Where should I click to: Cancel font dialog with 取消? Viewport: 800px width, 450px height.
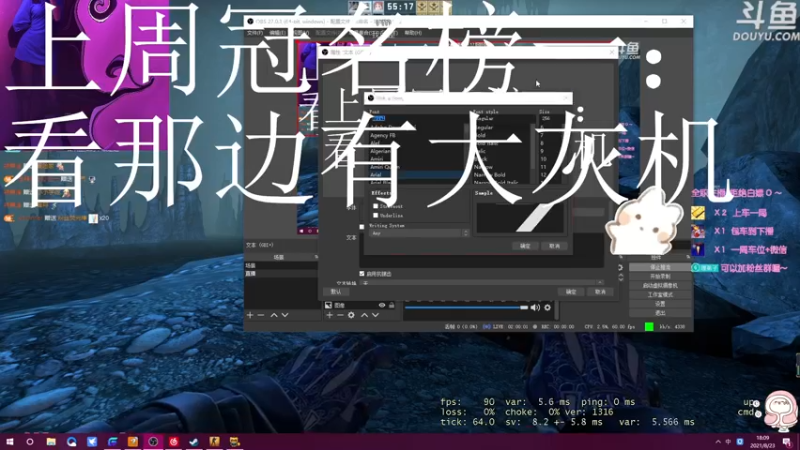point(555,246)
